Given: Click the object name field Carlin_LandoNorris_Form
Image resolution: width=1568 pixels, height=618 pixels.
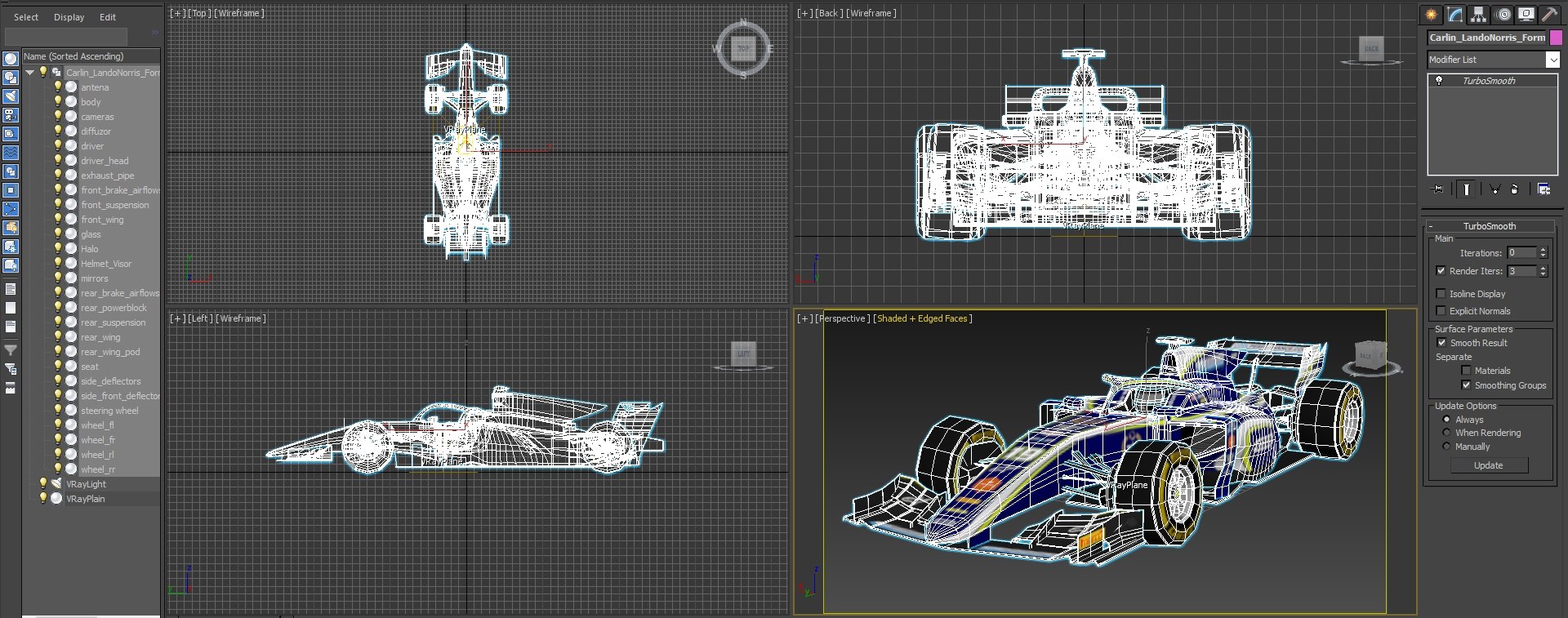Looking at the screenshot, I should point(1487,38).
